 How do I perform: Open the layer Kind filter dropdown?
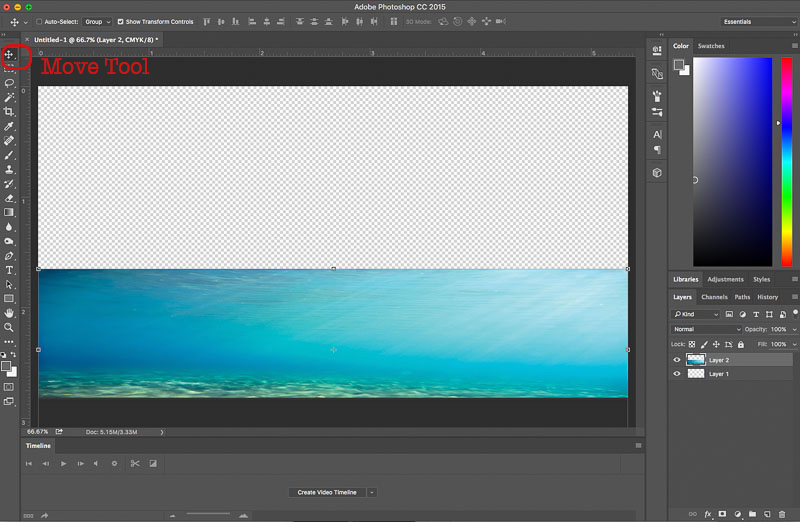point(696,314)
